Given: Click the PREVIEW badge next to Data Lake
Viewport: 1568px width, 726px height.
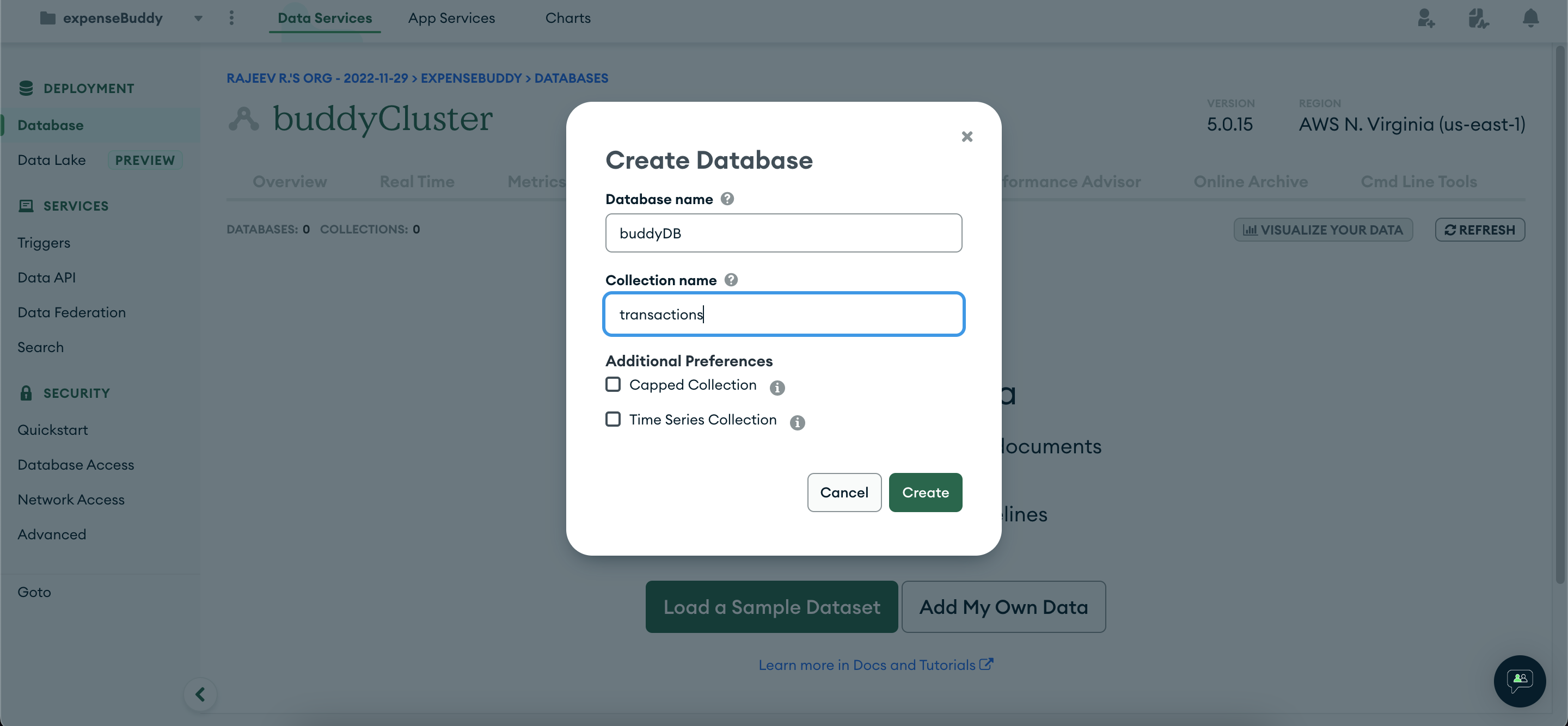Looking at the screenshot, I should pos(145,160).
